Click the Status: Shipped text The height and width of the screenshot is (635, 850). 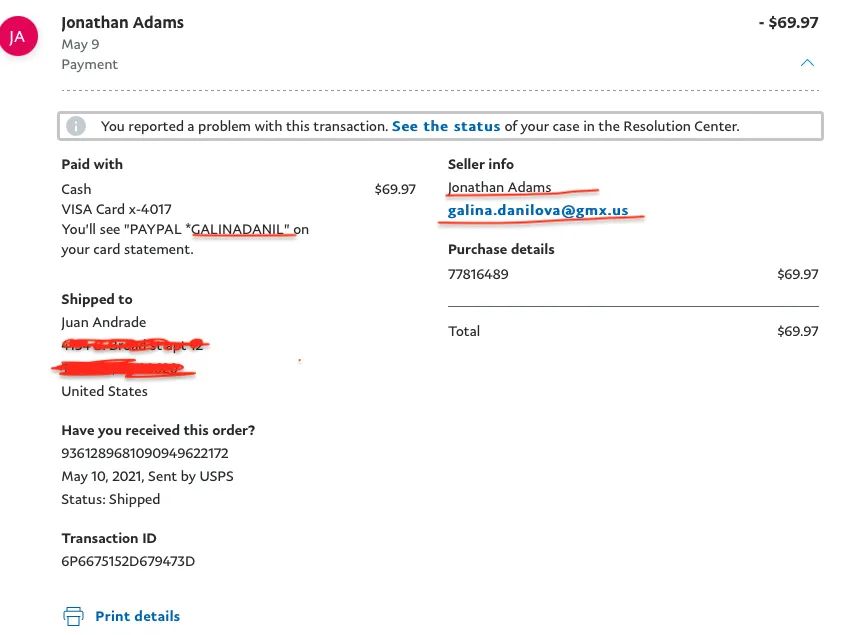click(x=111, y=499)
